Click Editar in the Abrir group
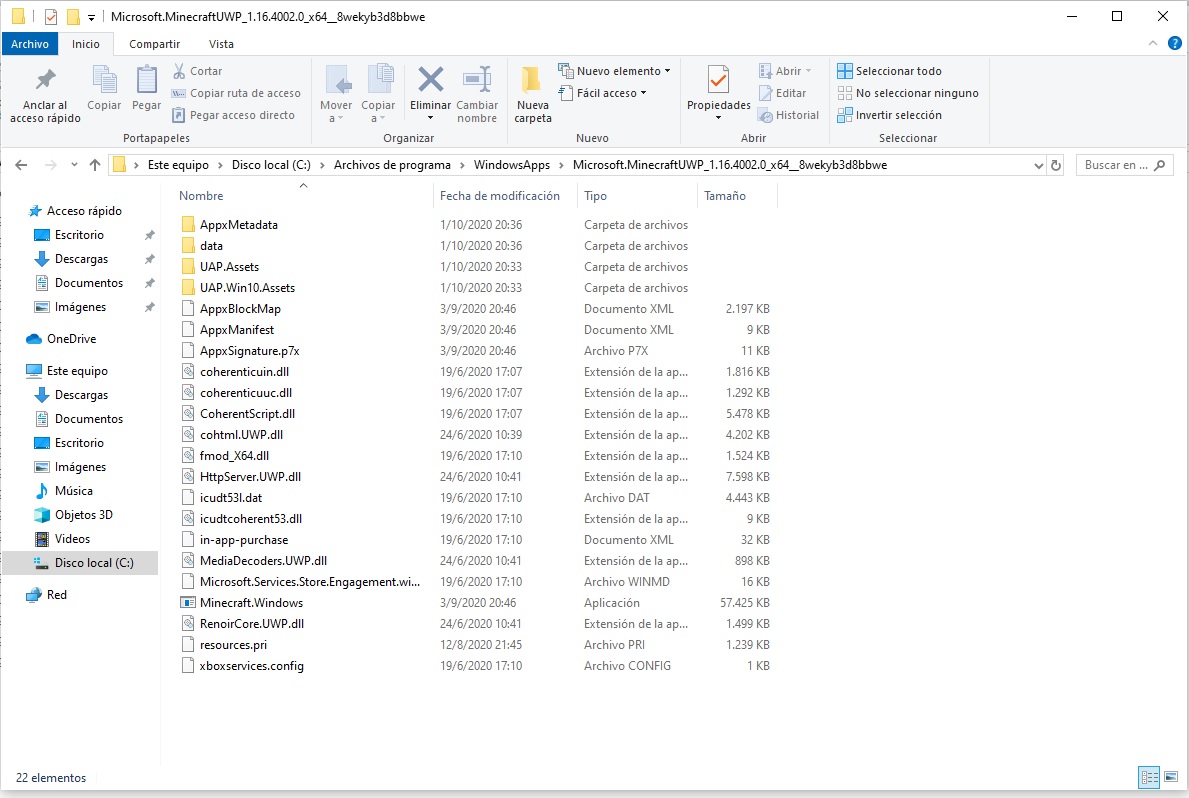 click(783, 93)
